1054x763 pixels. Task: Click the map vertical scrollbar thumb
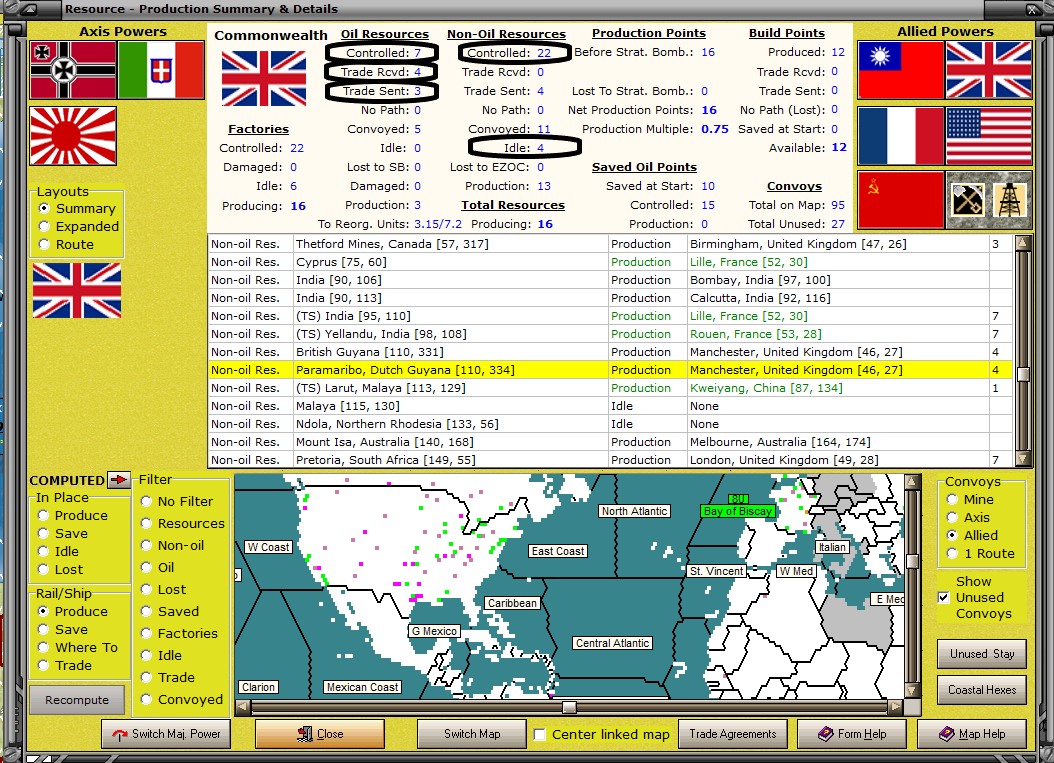coord(912,561)
